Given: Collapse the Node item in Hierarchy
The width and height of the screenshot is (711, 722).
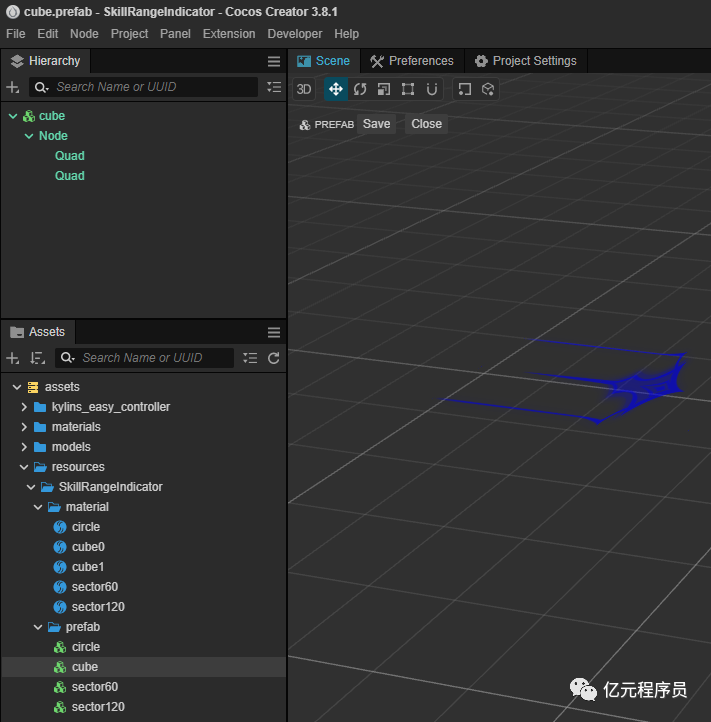Looking at the screenshot, I should pyautogui.click(x=29, y=136).
